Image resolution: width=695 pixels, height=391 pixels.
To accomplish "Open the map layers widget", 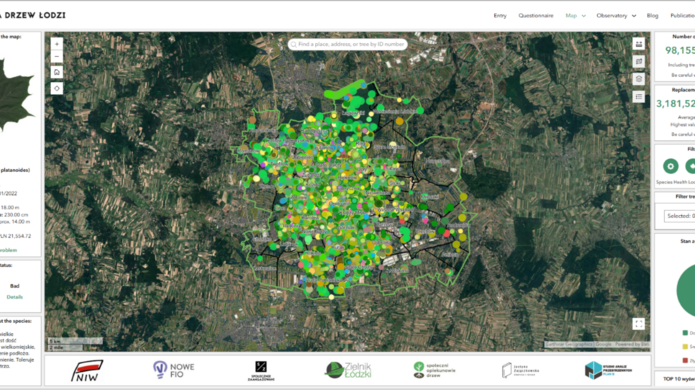I will pos(639,79).
